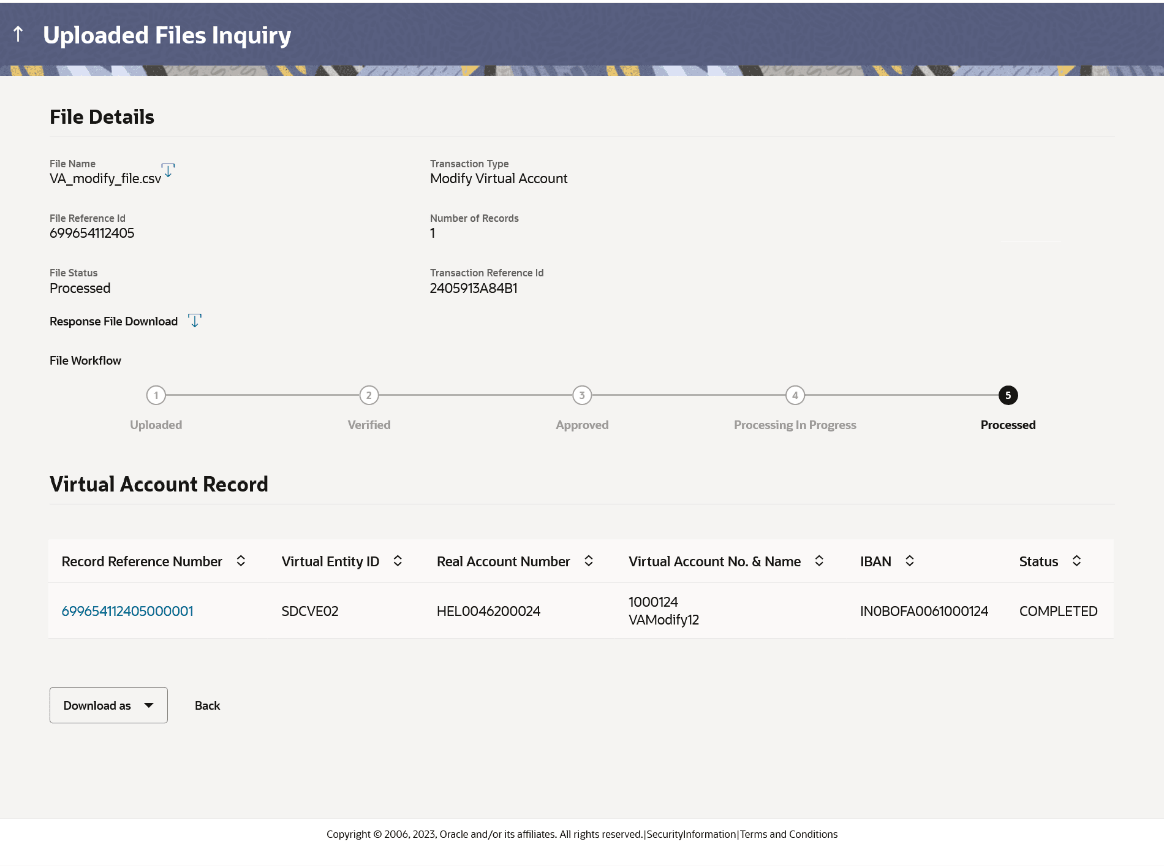Click the COMPLETED status cell

click(x=1058, y=610)
